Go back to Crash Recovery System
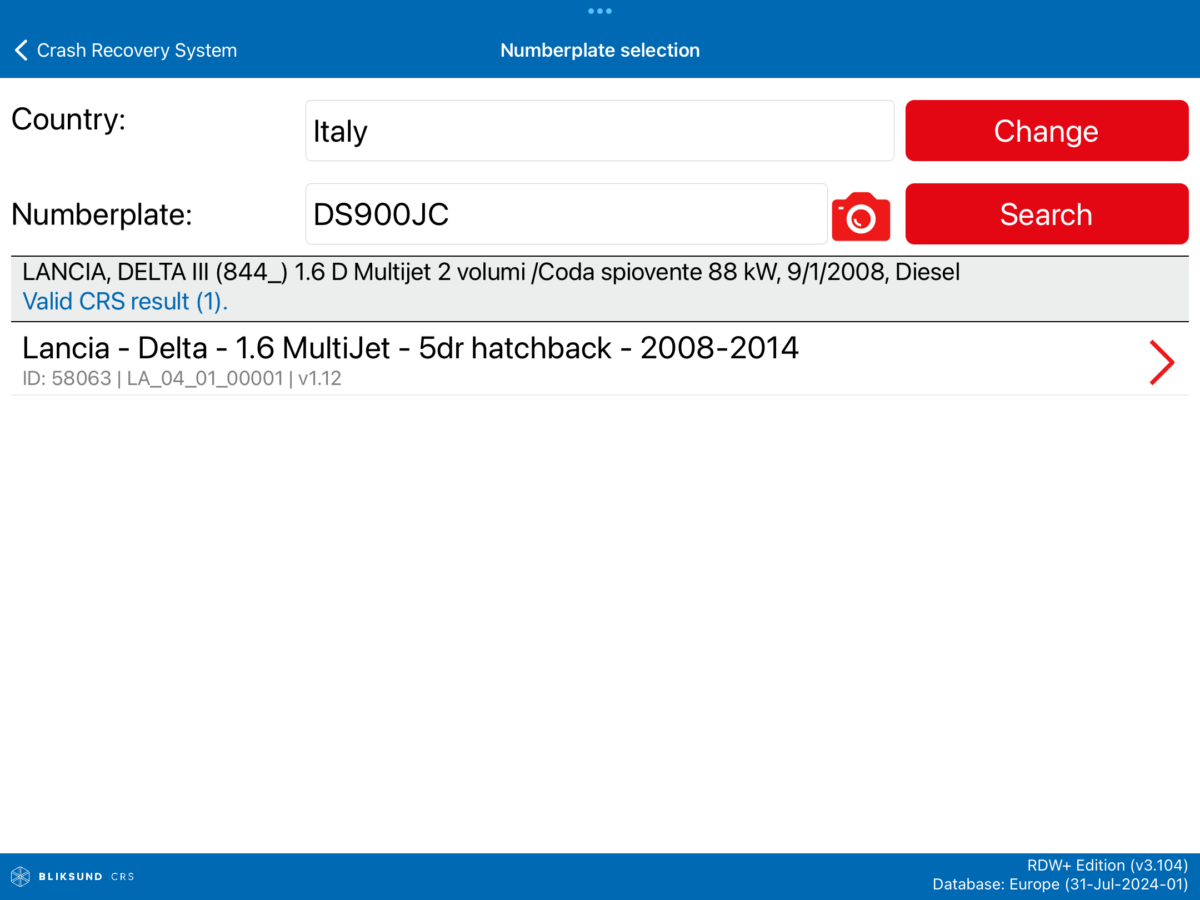This screenshot has height=900, width=1200. click(126, 50)
